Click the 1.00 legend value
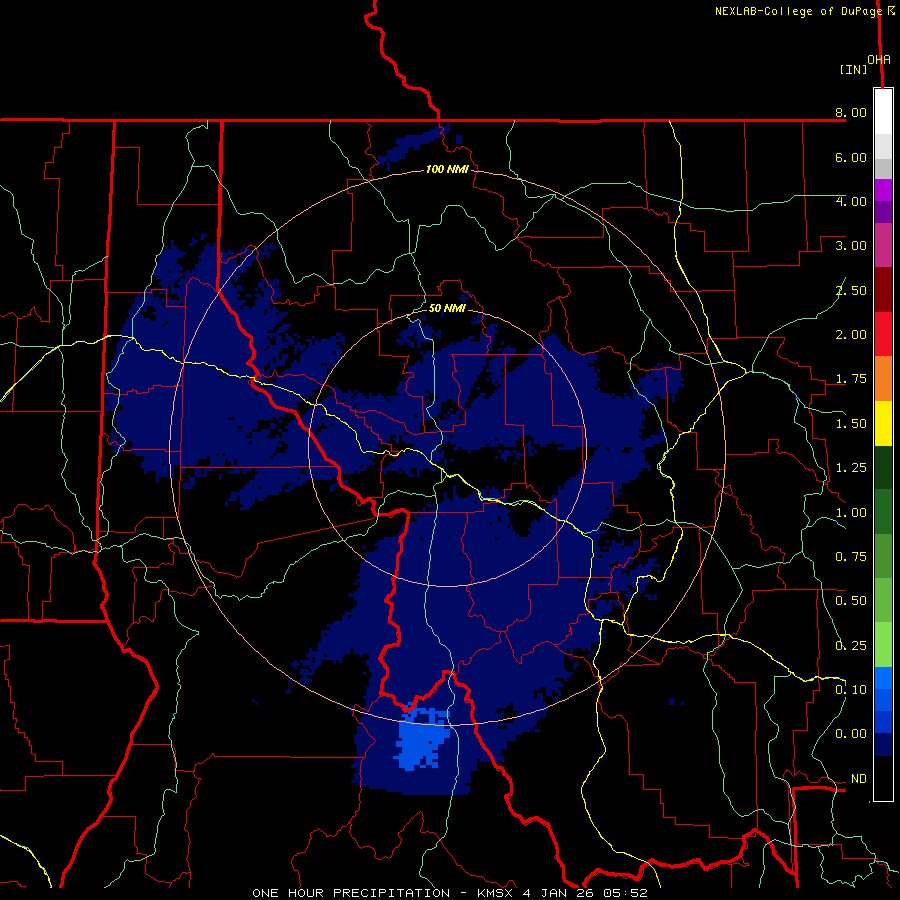 pos(851,513)
